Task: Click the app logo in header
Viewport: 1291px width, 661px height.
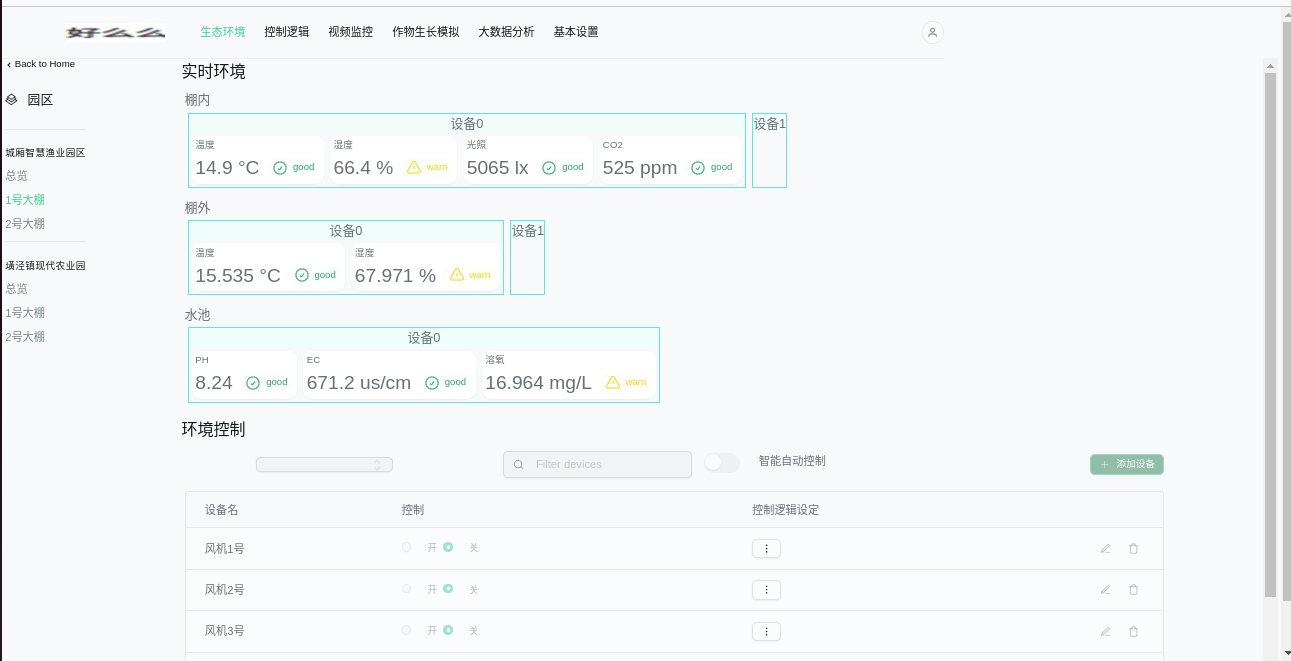Action: pos(115,32)
